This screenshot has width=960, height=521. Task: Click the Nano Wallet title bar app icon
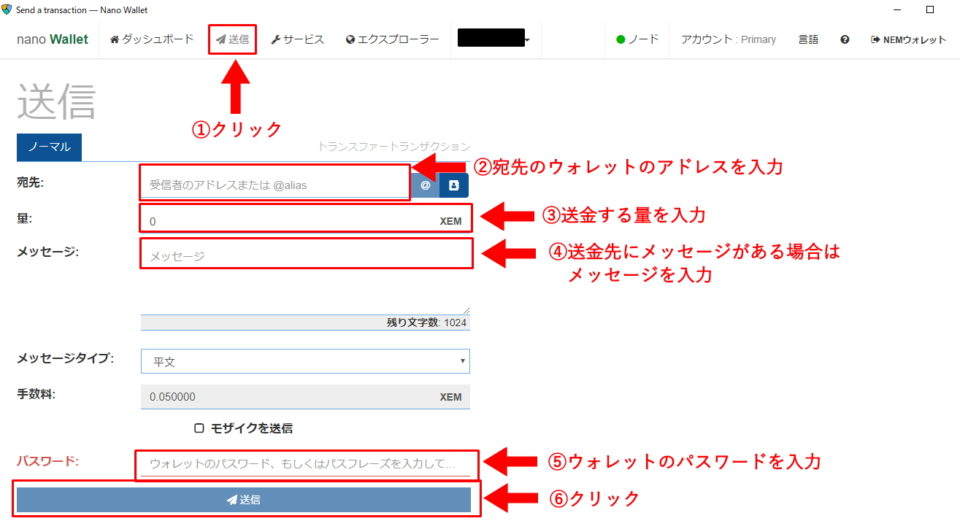point(7,9)
